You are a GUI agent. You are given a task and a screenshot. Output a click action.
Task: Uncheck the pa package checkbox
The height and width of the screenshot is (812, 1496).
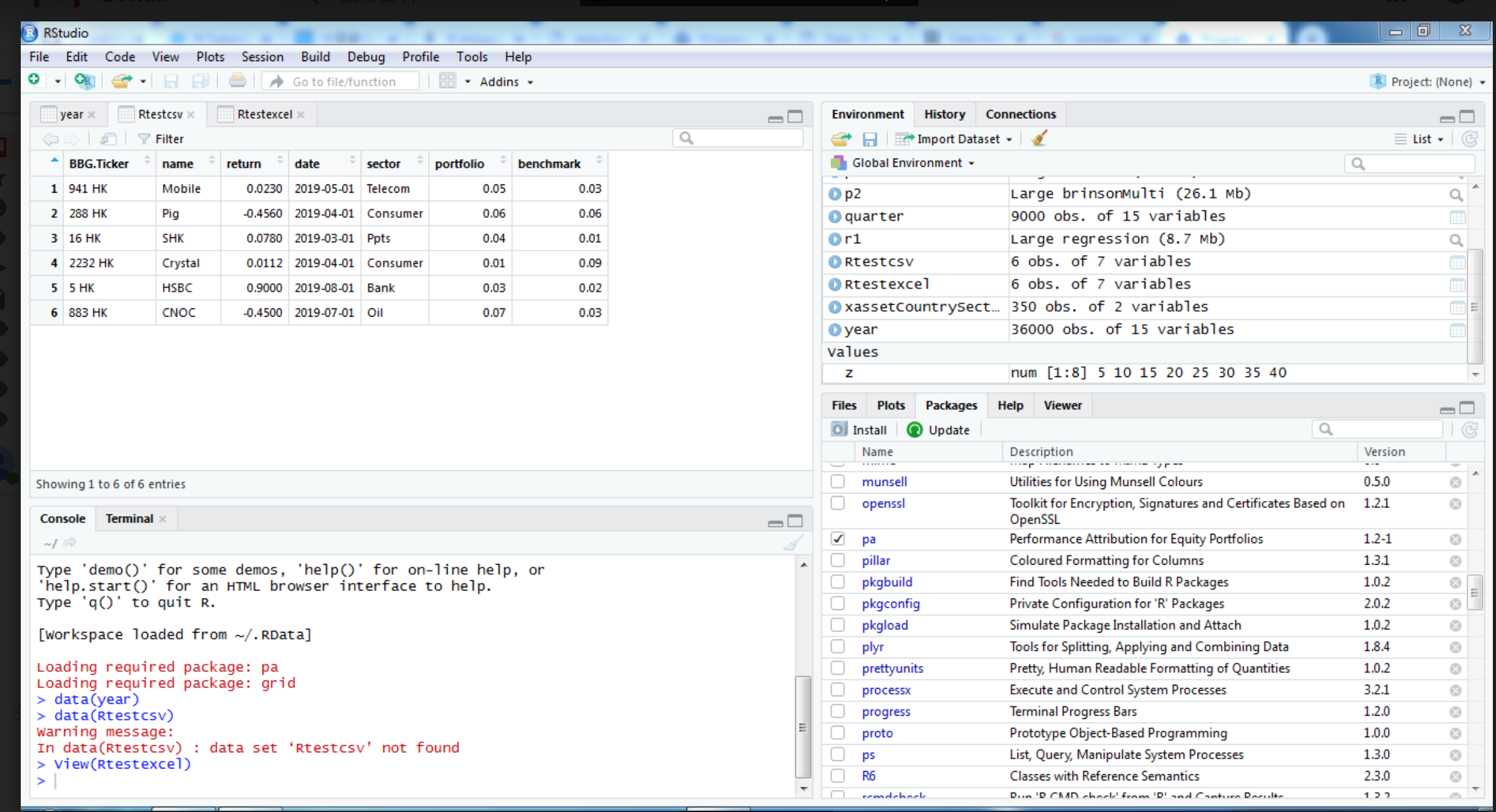point(837,539)
